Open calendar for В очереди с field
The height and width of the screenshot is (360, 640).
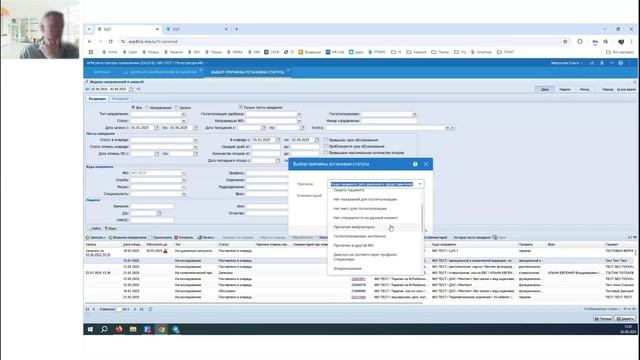(x=278, y=140)
